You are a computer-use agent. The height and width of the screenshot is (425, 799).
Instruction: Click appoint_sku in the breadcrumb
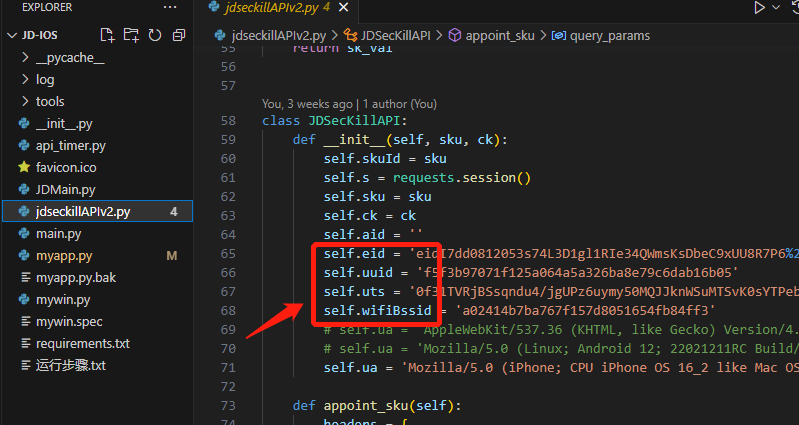coord(500,36)
